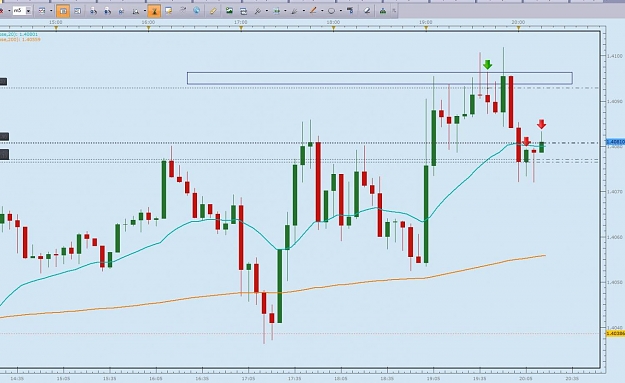Click the red cross icon at toolbar start

tap(1, 11)
